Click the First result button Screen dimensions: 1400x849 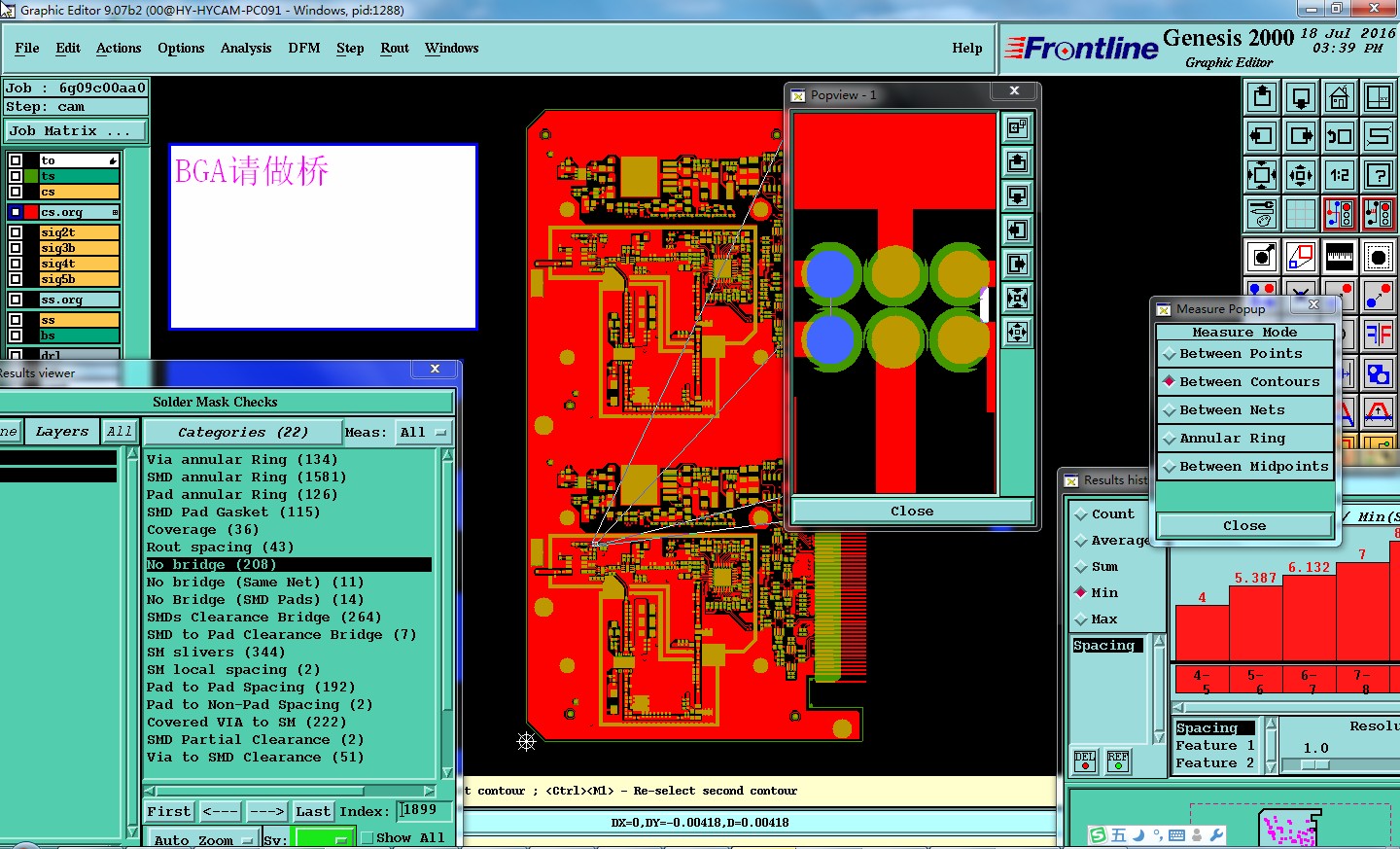pos(169,811)
